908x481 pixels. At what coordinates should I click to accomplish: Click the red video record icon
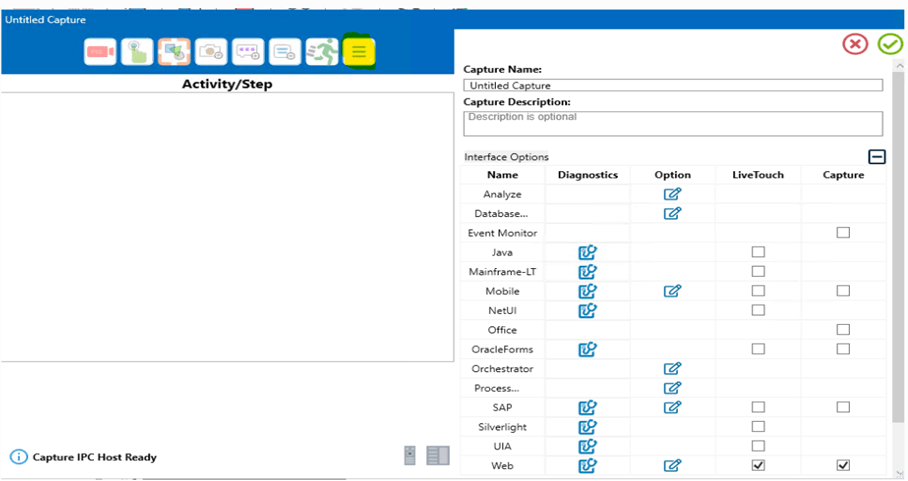(100, 52)
